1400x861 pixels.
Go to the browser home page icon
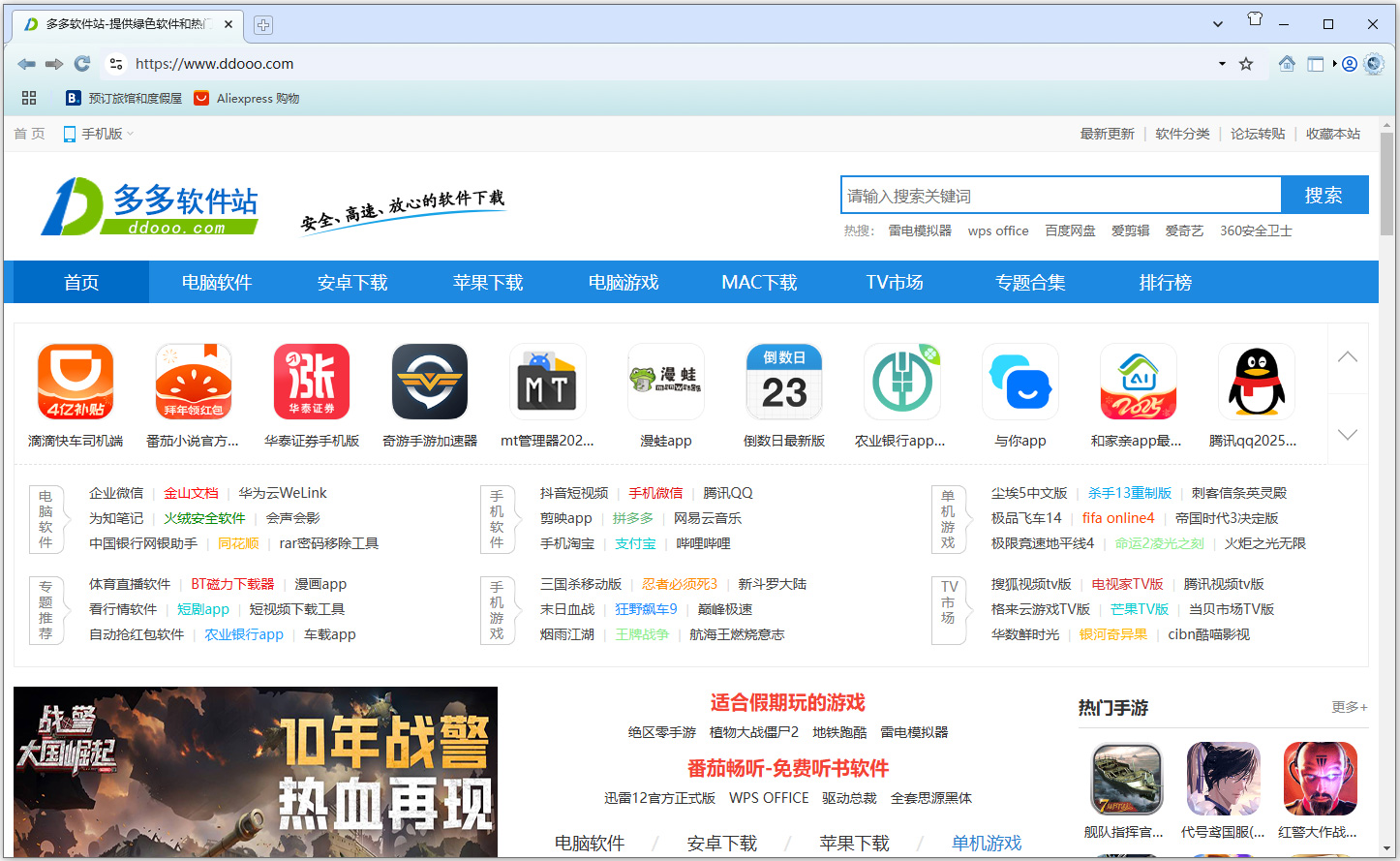pos(1287,64)
